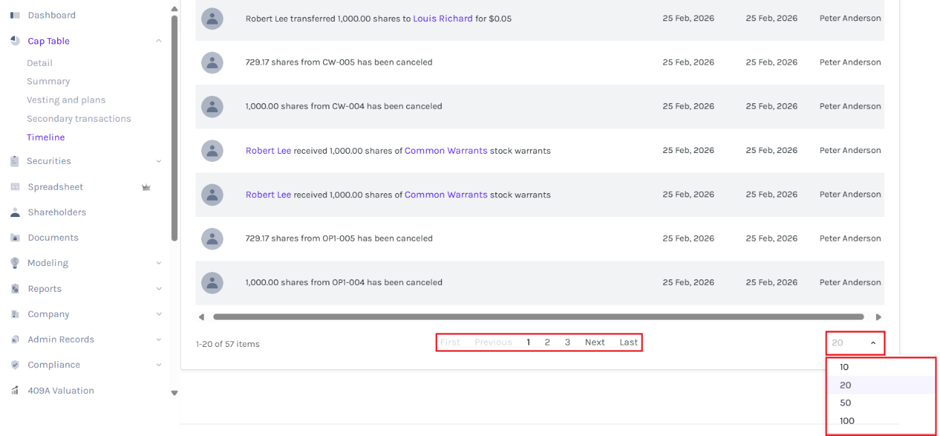Expand the Modeling submenu chevron

(x=158, y=263)
